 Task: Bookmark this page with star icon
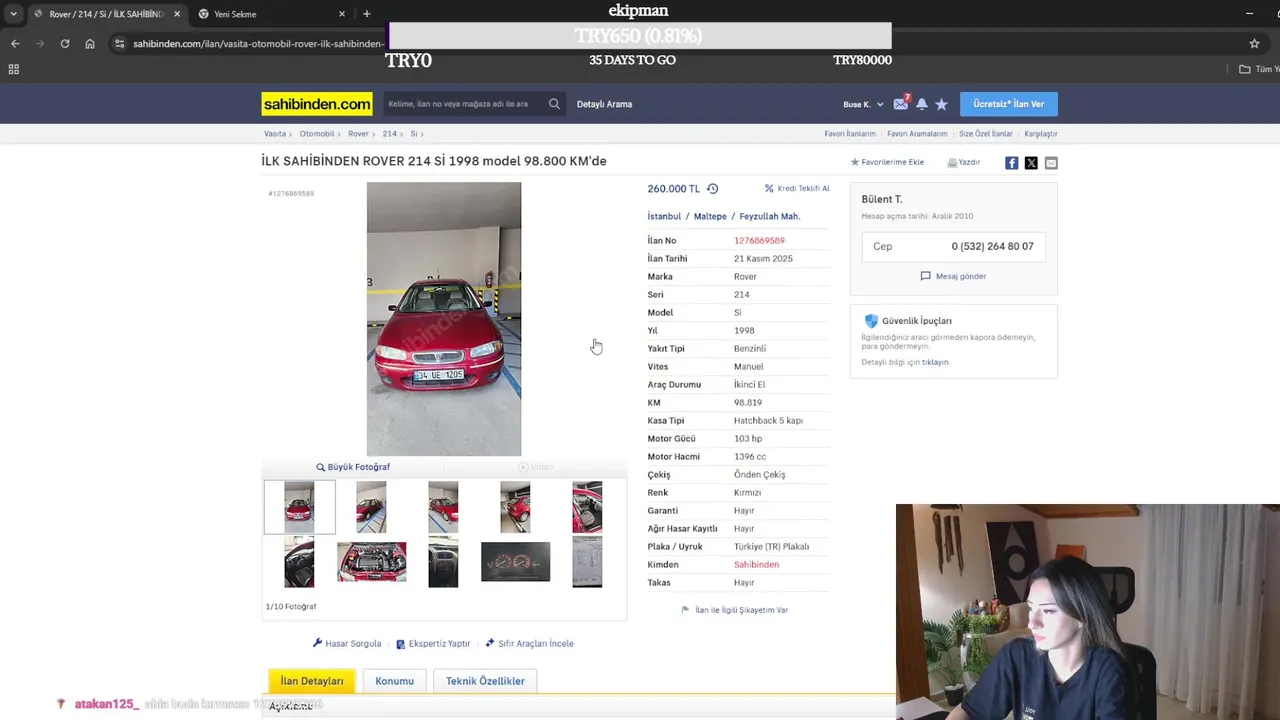click(x=1254, y=44)
